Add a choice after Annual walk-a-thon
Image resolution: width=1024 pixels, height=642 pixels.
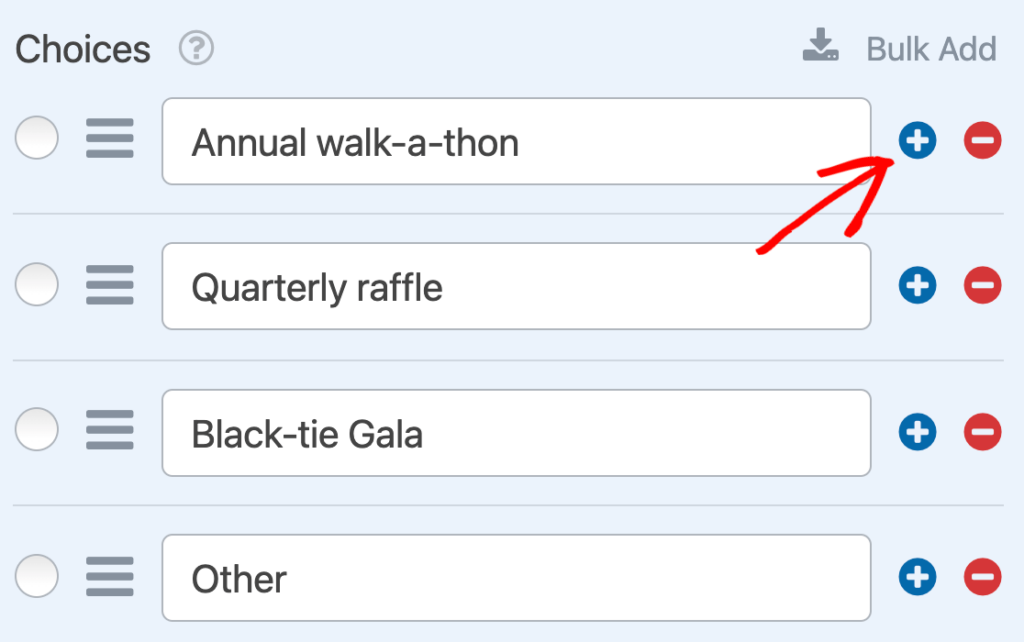pyautogui.click(x=917, y=141)
